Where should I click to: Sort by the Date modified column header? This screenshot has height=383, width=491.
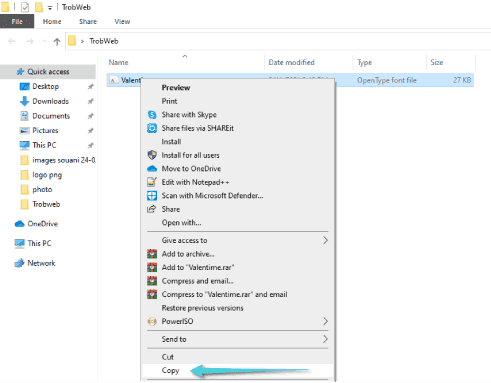[x=309, y=62]
